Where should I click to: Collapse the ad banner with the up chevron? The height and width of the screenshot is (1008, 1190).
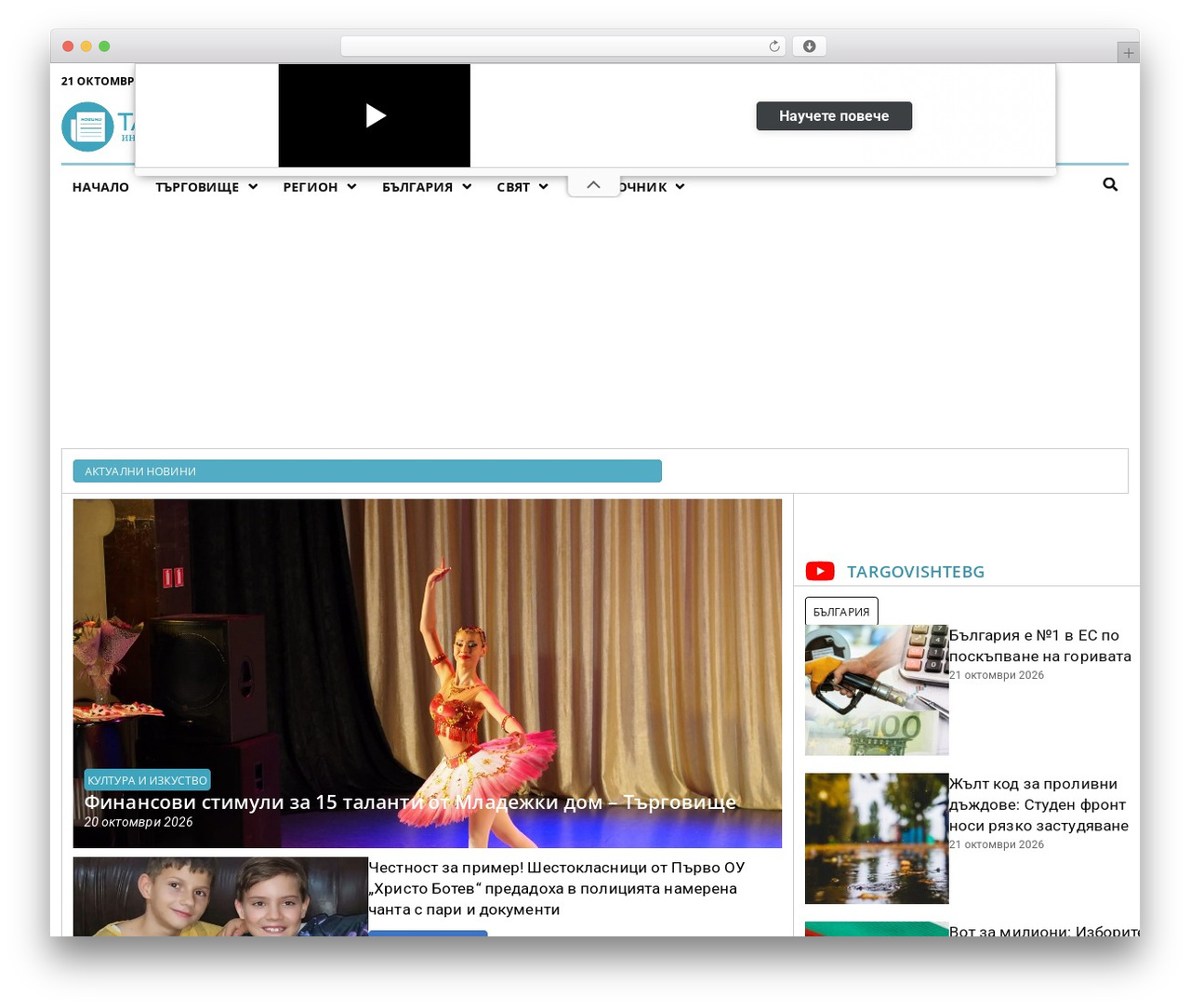click(x=593, y=185)
